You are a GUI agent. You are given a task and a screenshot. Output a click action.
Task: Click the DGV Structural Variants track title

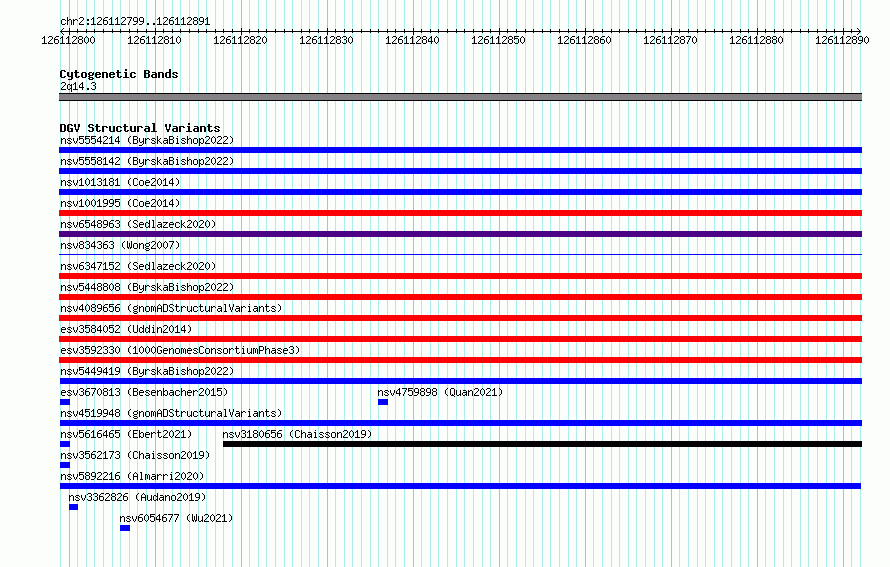140,128
